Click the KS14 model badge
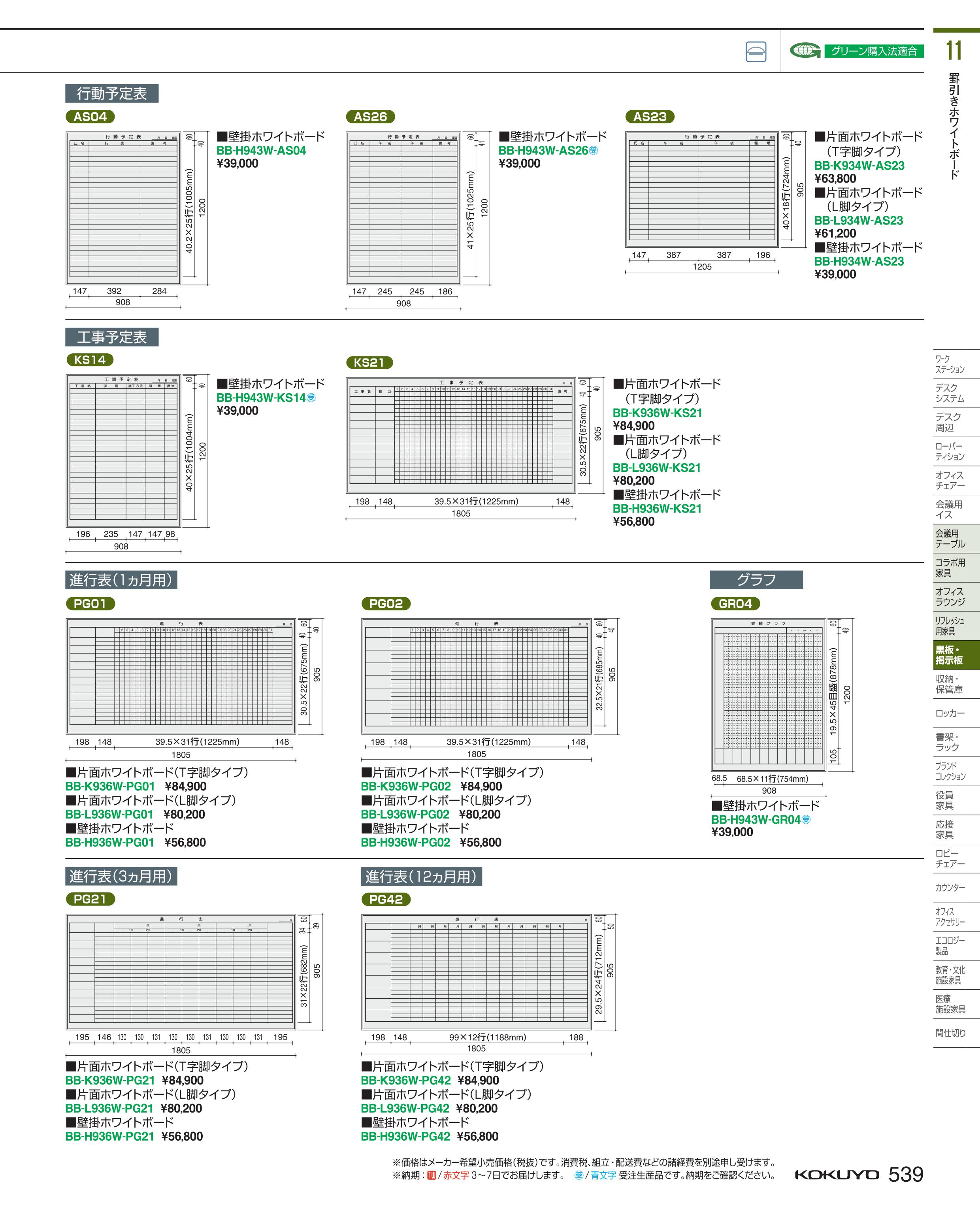The height and width of the screenshot is (1209, 980). [90, 360]
